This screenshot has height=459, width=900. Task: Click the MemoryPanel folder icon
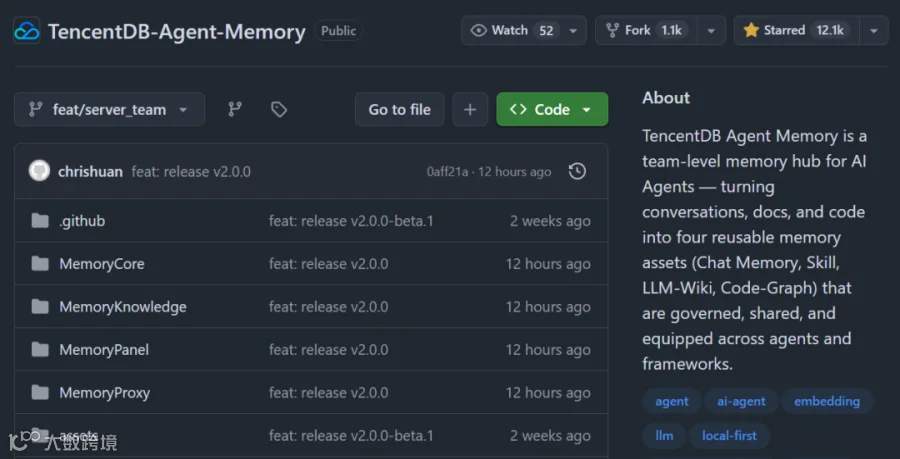pos(40,350)
